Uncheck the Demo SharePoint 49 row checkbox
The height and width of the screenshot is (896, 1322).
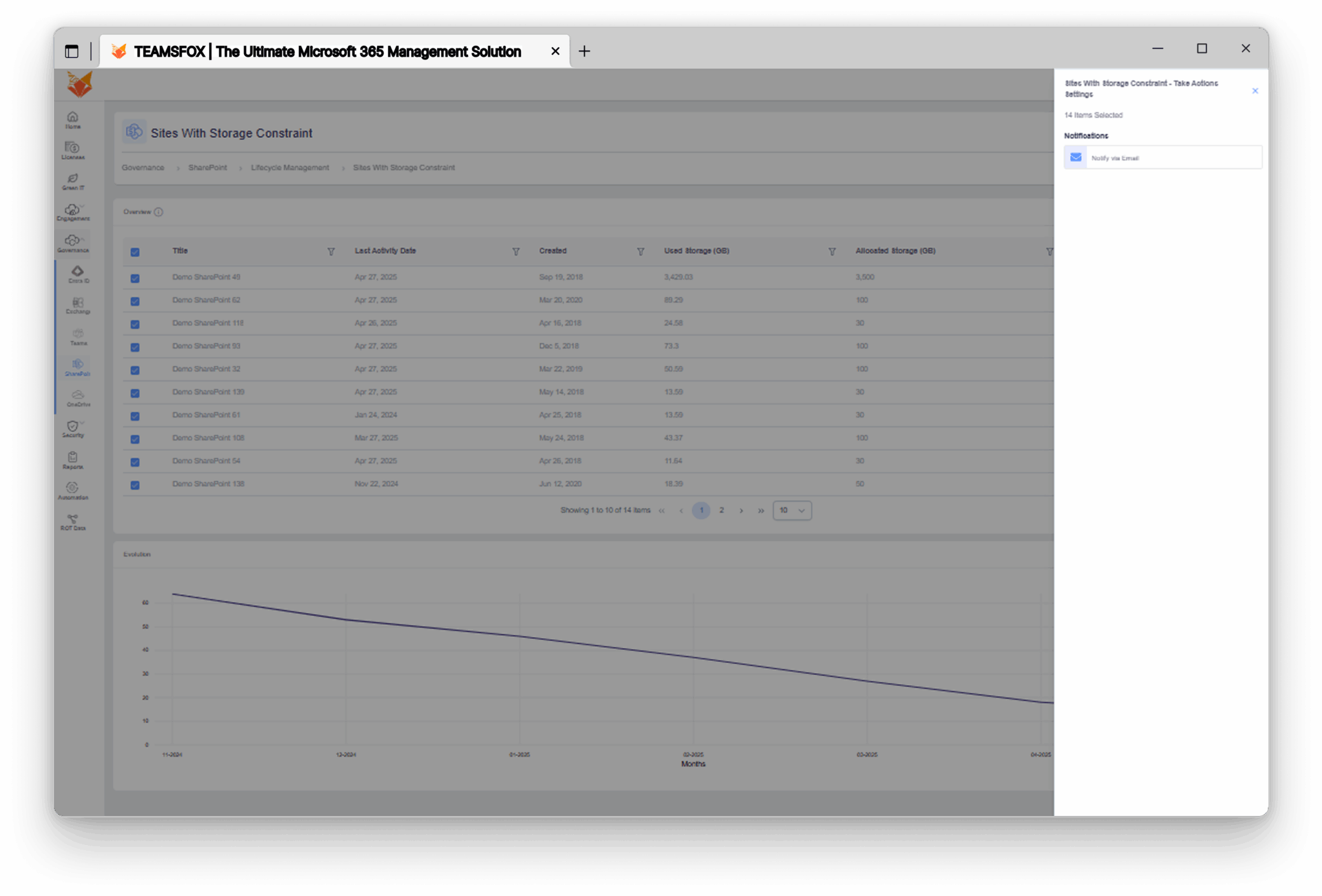tap(136, 278)
